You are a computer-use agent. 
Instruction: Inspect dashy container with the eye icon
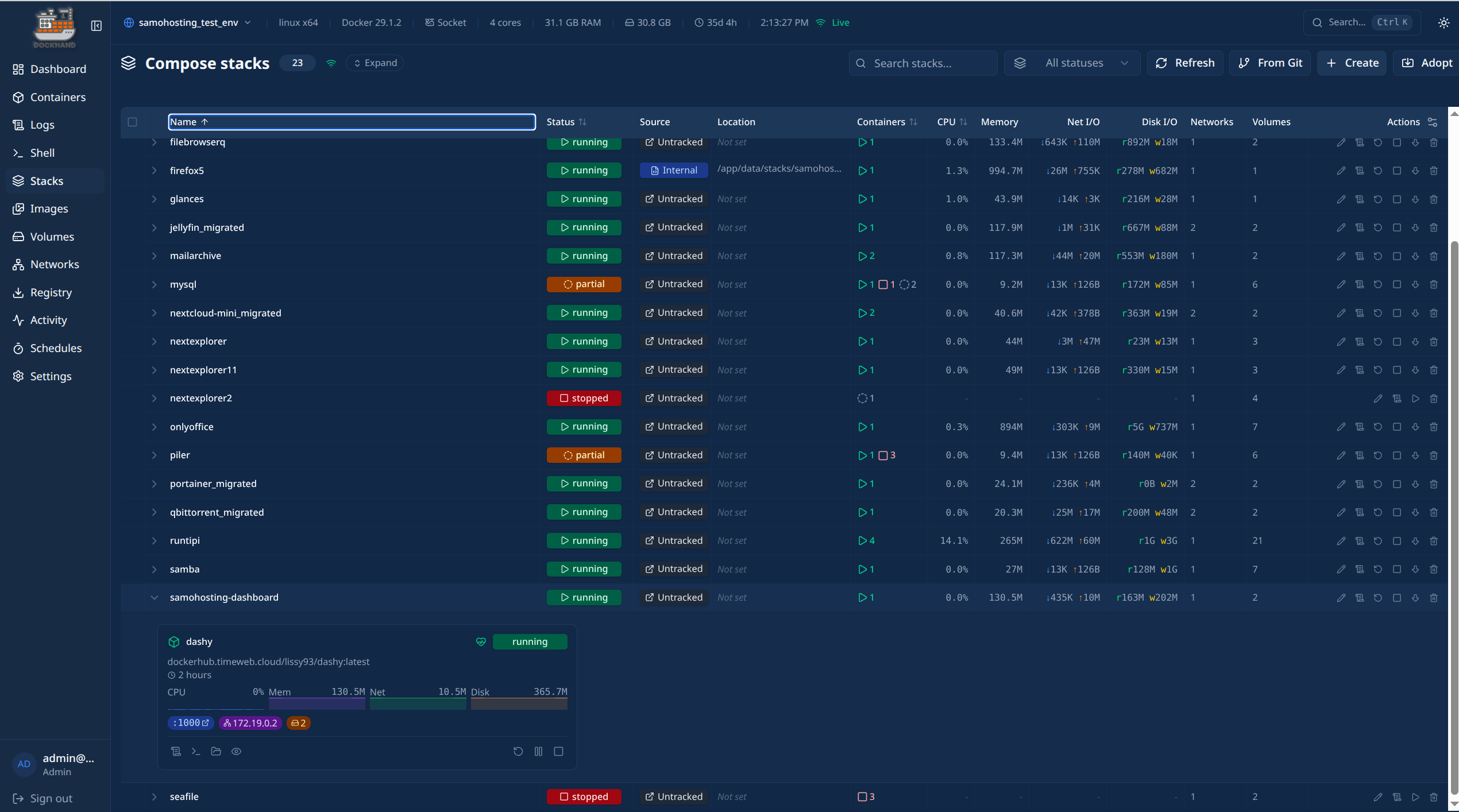236,751
